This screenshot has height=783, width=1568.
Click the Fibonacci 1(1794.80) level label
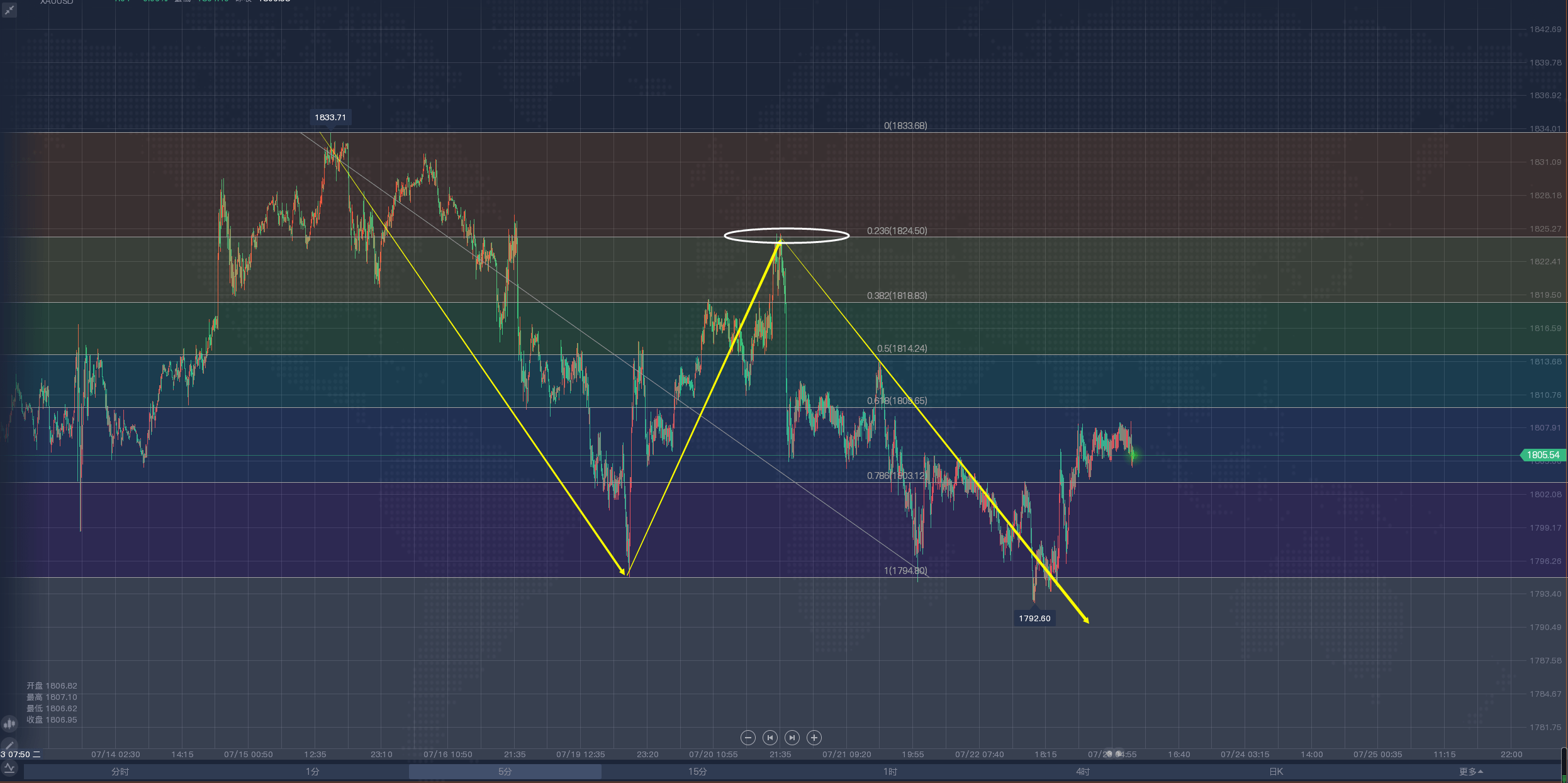tap(905, 571)
